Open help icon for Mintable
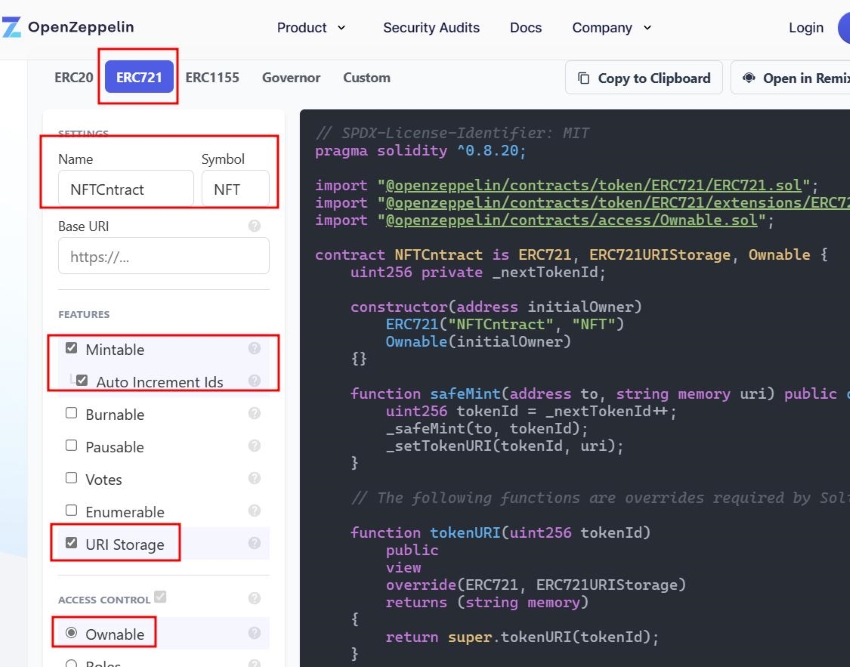The image size is (850, 667). (254, 348)
